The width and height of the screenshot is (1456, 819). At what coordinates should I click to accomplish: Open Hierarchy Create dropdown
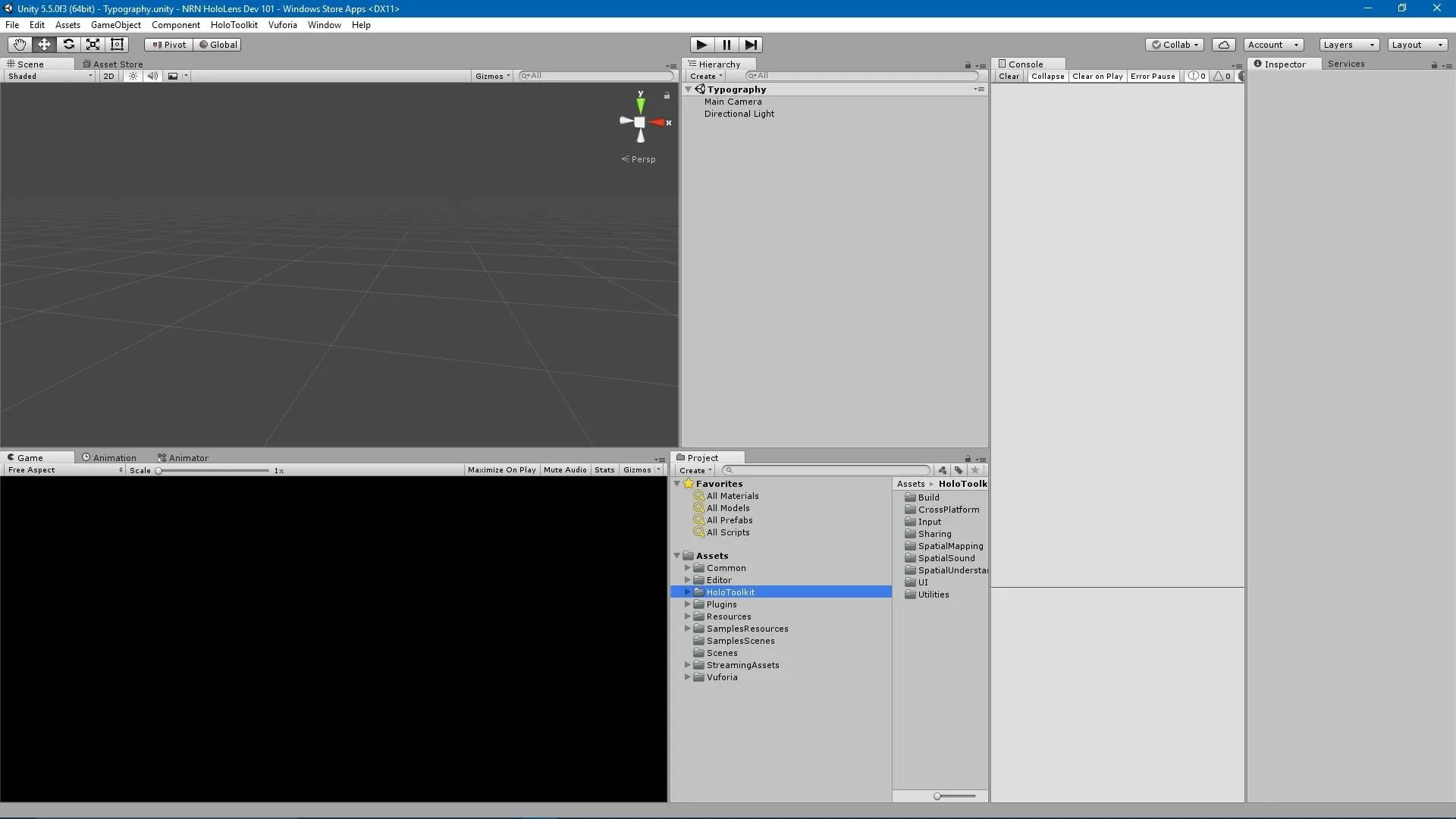click(706, 76)
